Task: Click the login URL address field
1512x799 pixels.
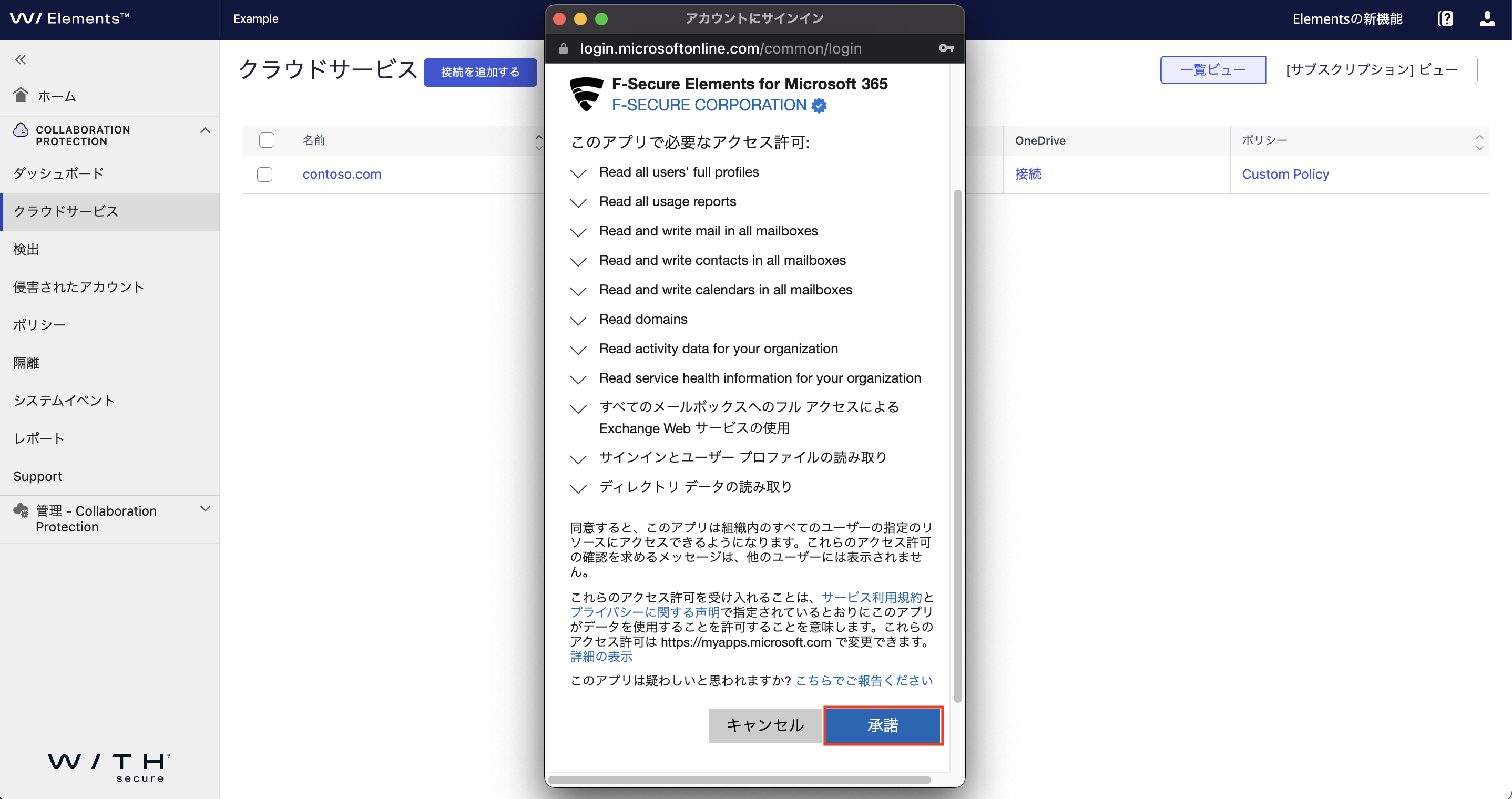Action: 721,49
